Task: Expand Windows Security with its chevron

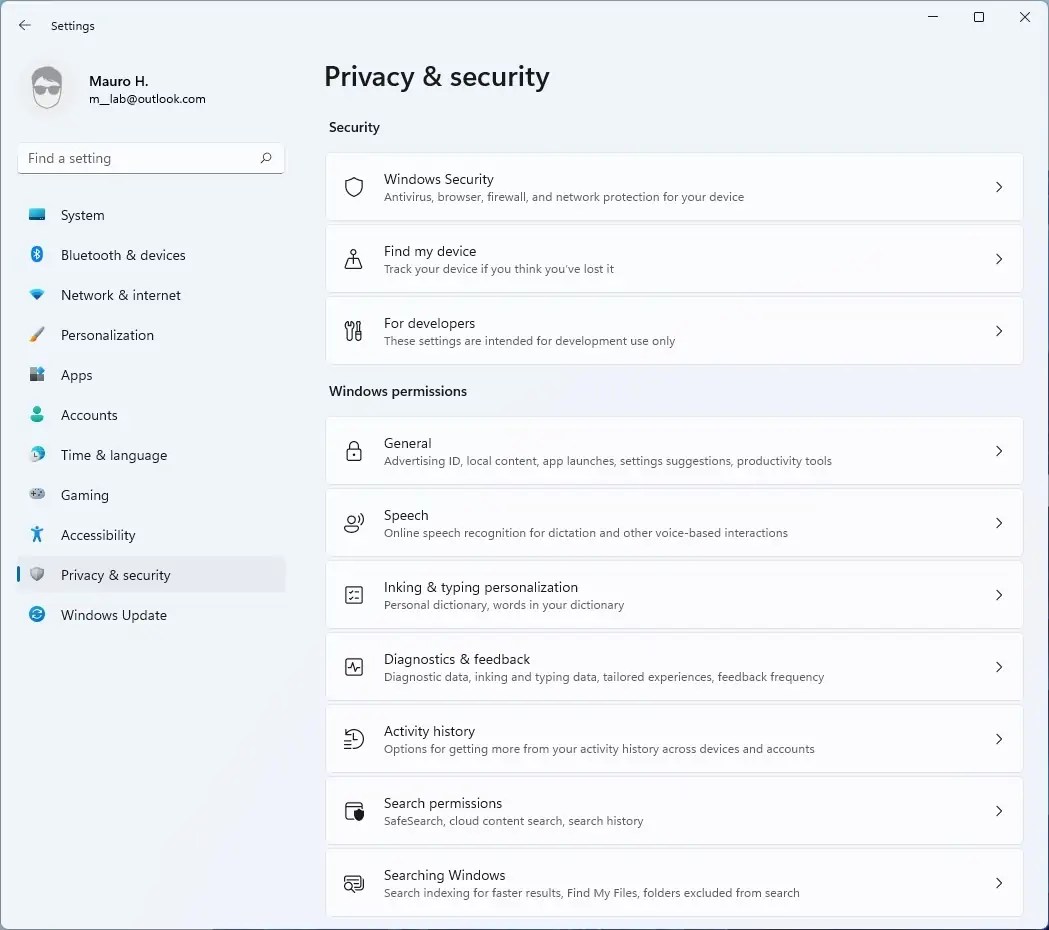Action: click(x=999, y=187)
